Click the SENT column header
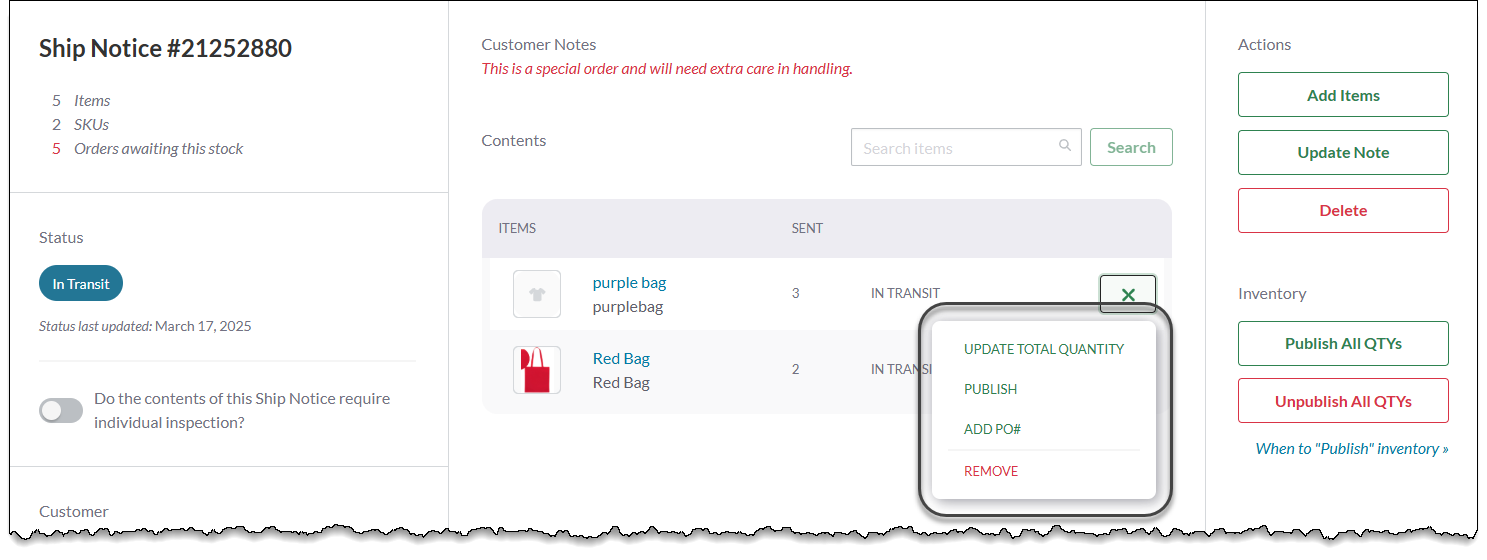Image resolution: width=1487 pixels, height=560 pixels. [807, 228]
